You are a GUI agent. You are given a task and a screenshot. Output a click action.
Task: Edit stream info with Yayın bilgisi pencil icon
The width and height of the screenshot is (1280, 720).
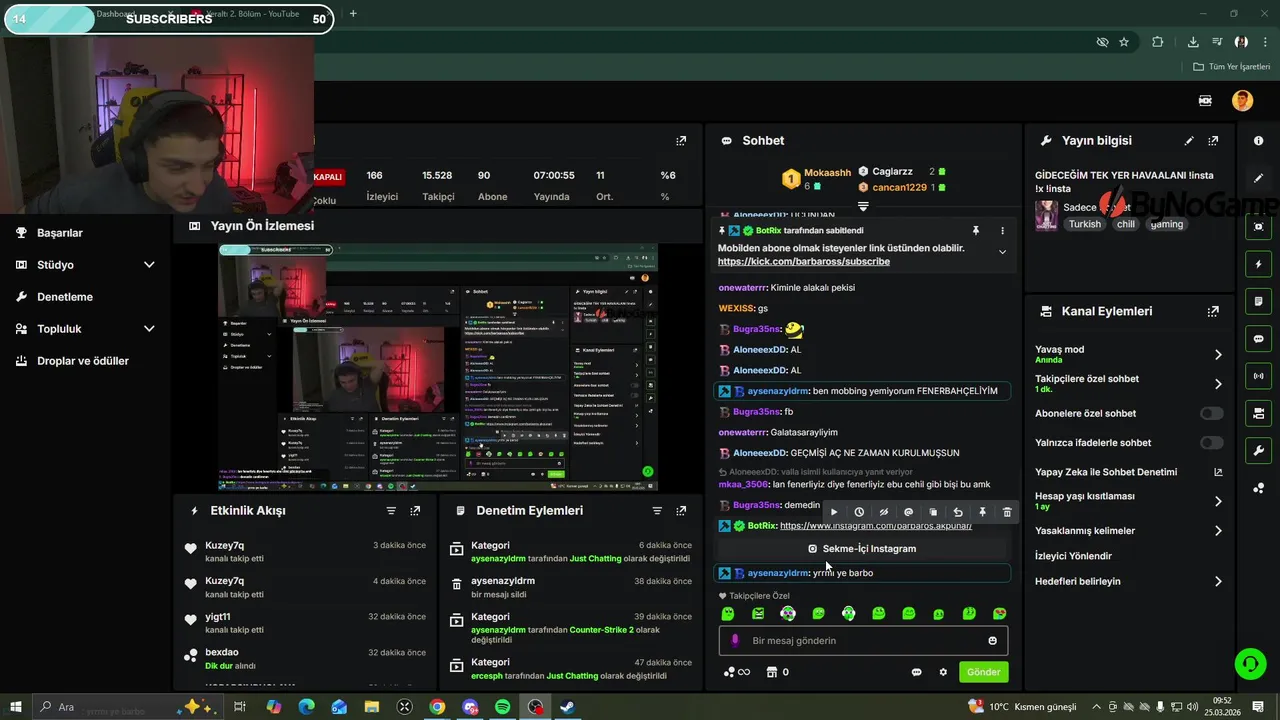pyautogui.click(x=1189, y=141)
